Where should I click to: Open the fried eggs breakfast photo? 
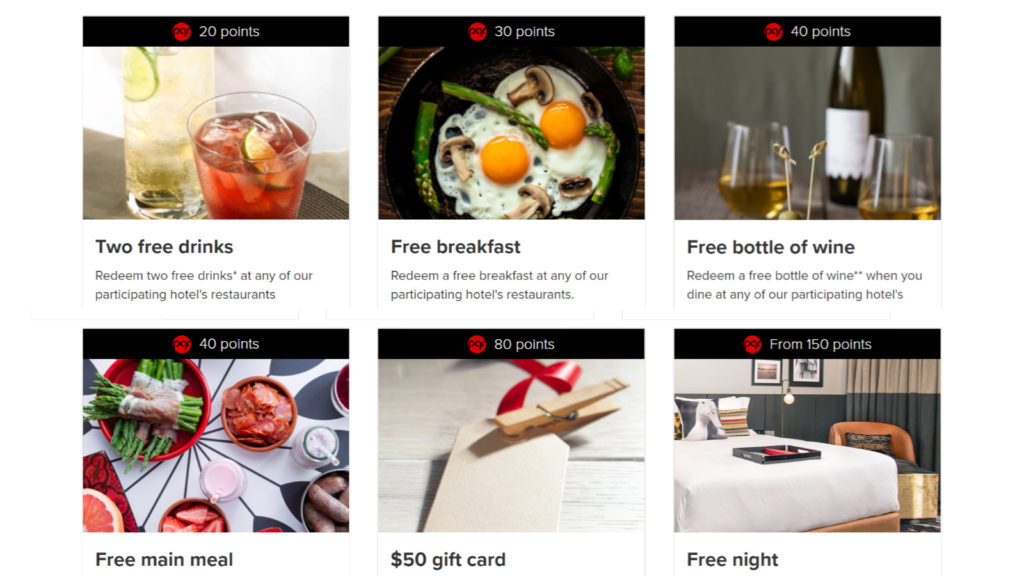511,133
